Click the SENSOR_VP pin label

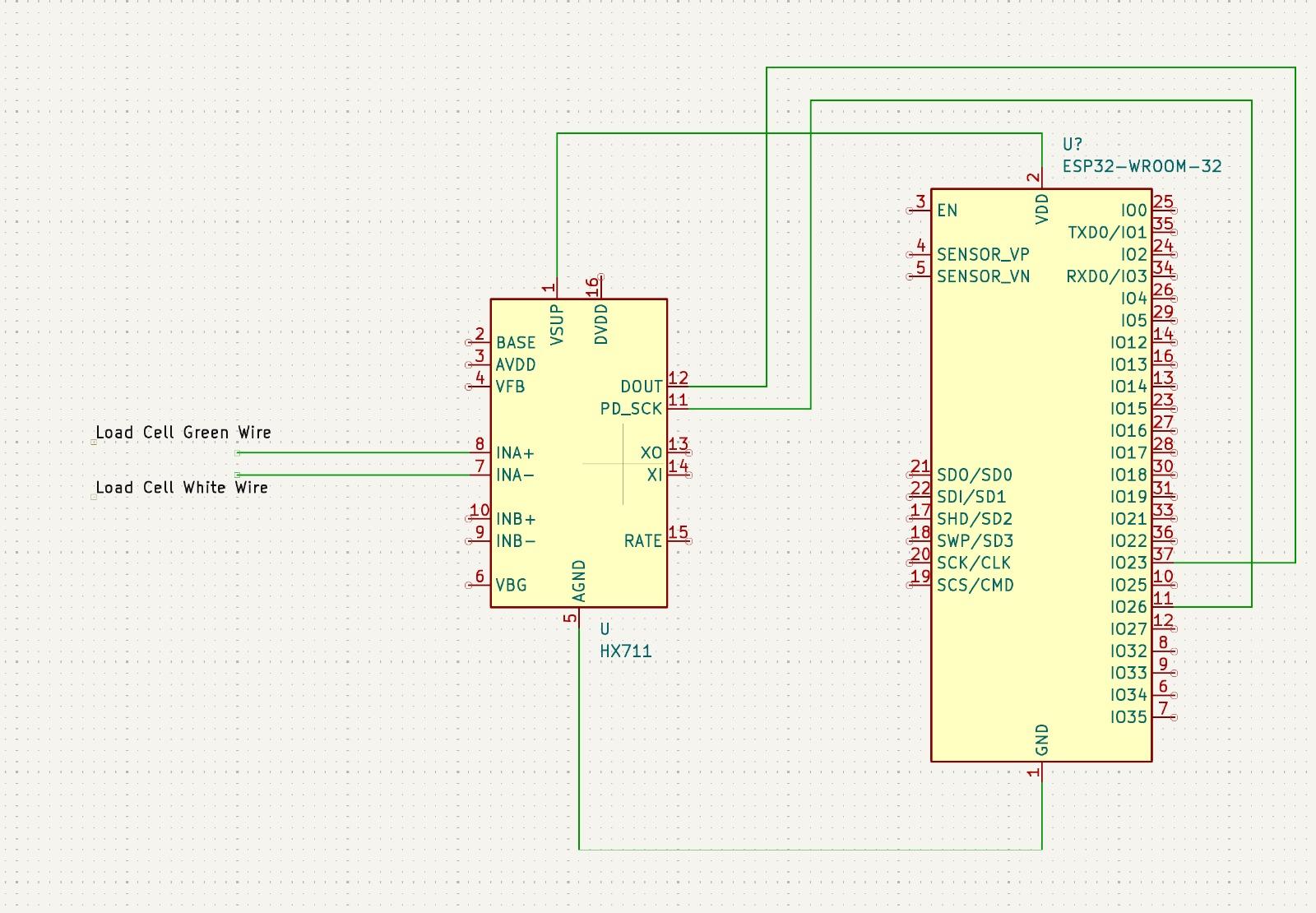point(983,255)
